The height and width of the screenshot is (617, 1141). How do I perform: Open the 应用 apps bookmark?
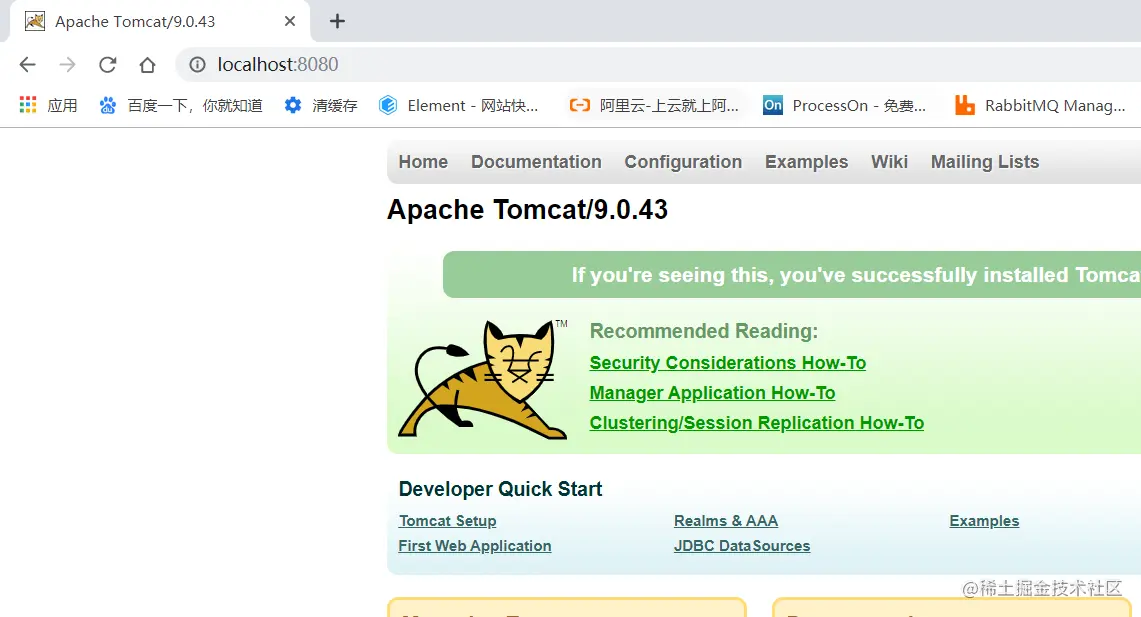pyautogui.click(x=48, y=106)
